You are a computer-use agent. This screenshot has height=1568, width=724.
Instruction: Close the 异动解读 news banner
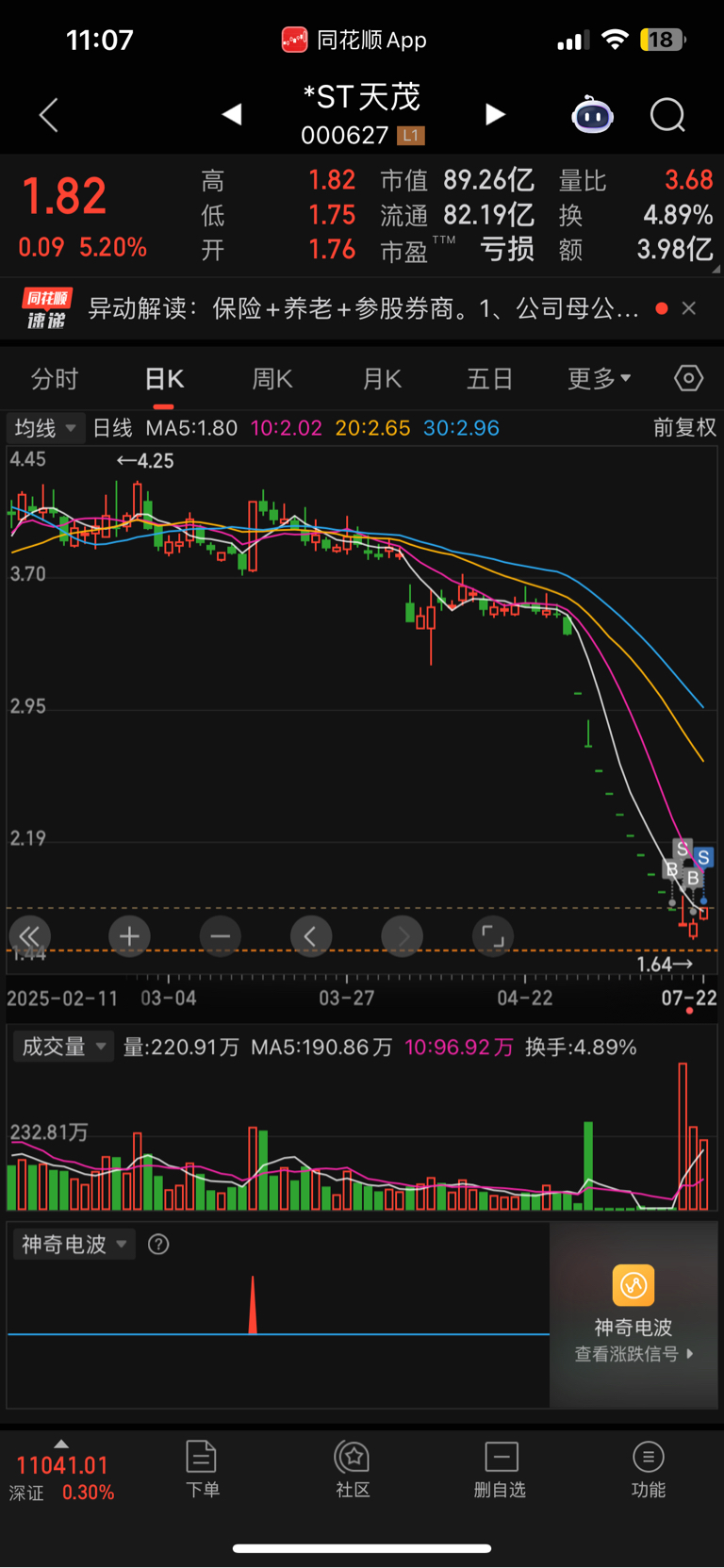(x=689, y=308)
